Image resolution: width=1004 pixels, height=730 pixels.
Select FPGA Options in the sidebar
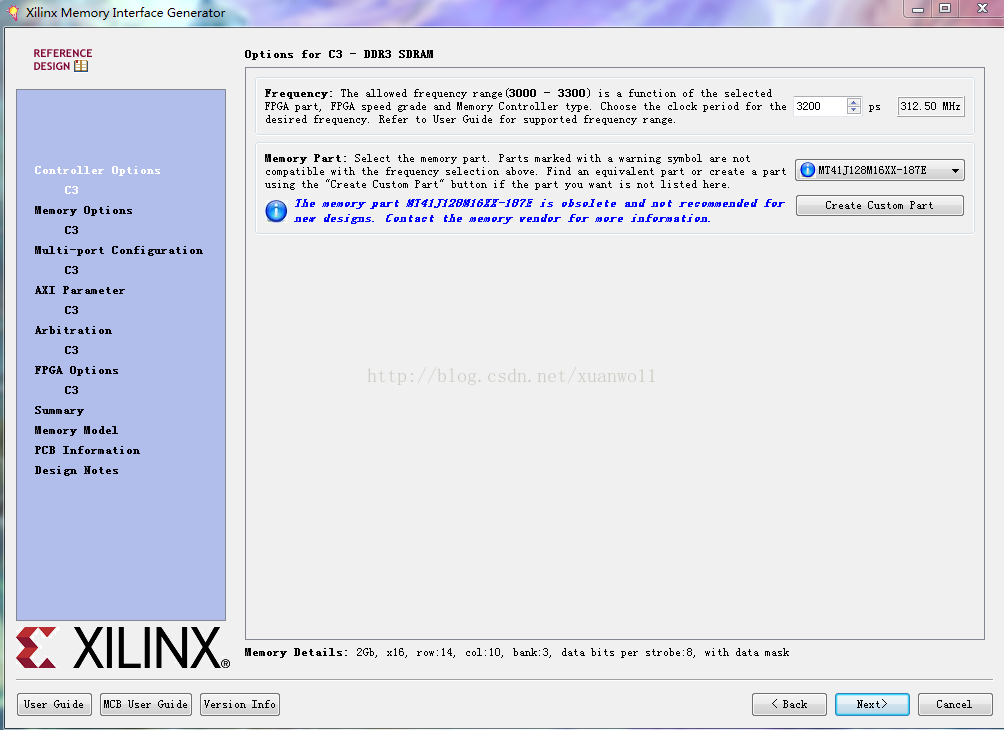[76, 370]
